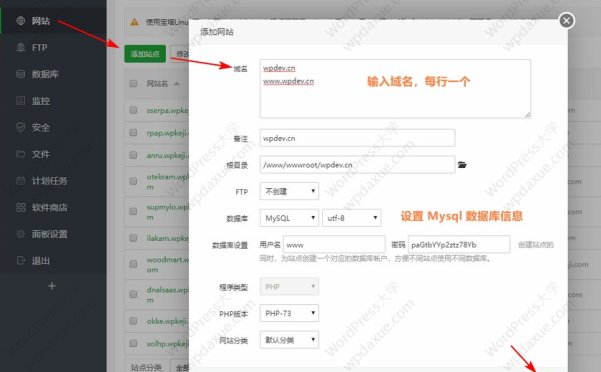Image resolution: width=601 pixels, height=372 pixels.
Task: Click the green 添加站点 button
Action: pyautogui.click(x=145, y=54)
